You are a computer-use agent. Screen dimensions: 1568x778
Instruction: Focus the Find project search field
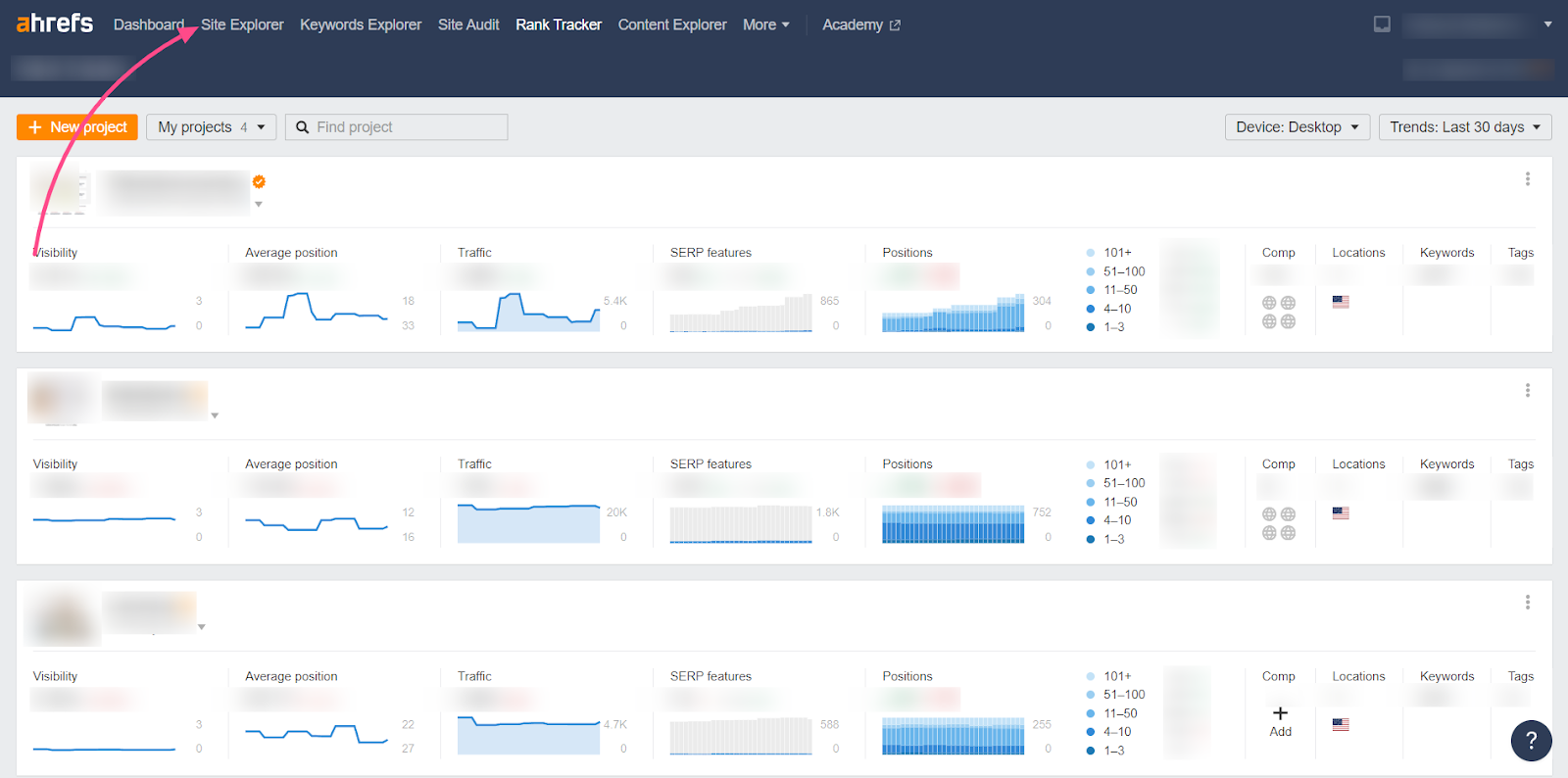point(397,127)
